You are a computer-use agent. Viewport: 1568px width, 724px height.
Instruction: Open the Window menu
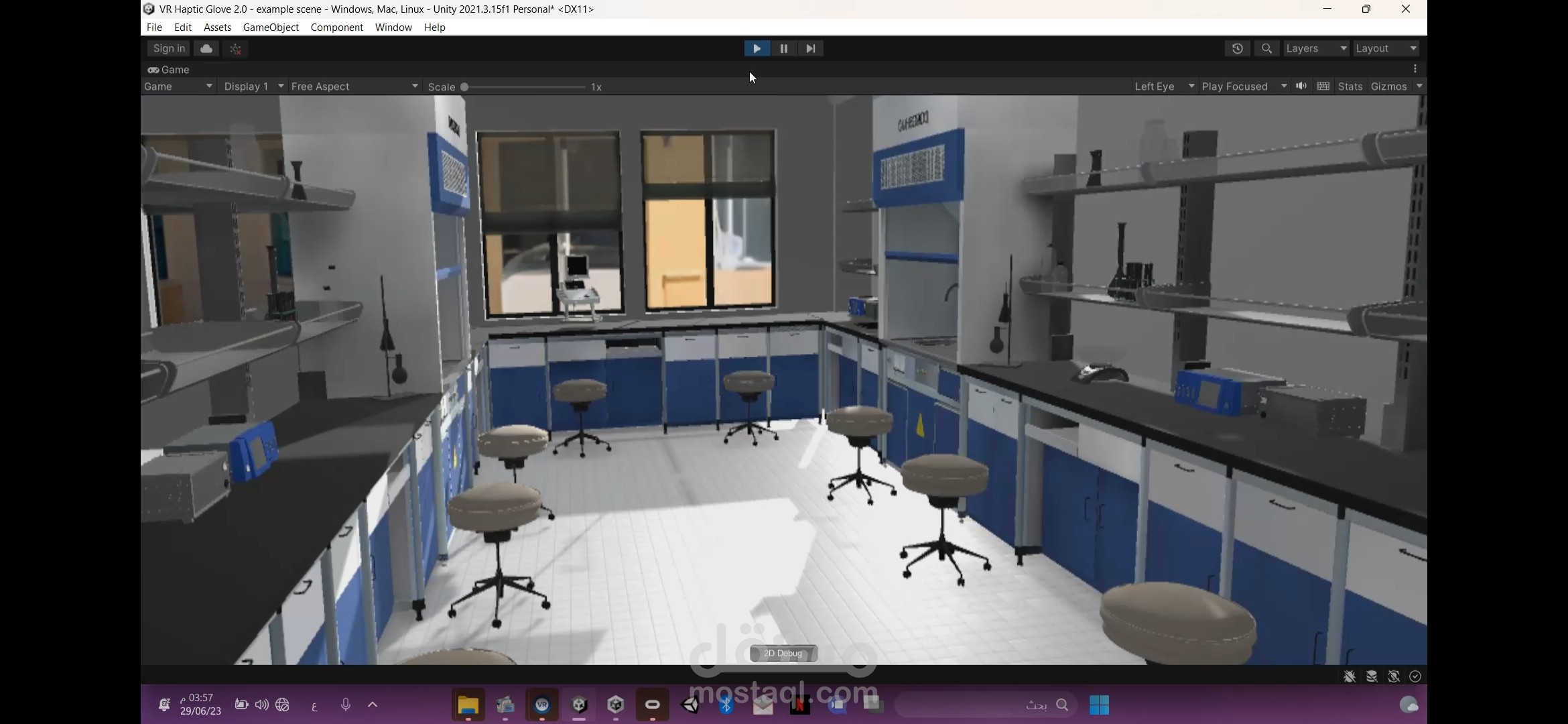393,27
